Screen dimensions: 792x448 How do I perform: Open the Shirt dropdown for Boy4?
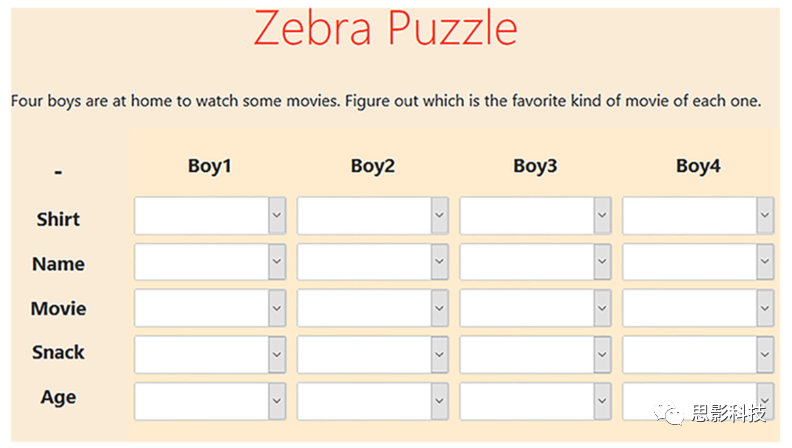pyautogui.click(x=698, y=216)
